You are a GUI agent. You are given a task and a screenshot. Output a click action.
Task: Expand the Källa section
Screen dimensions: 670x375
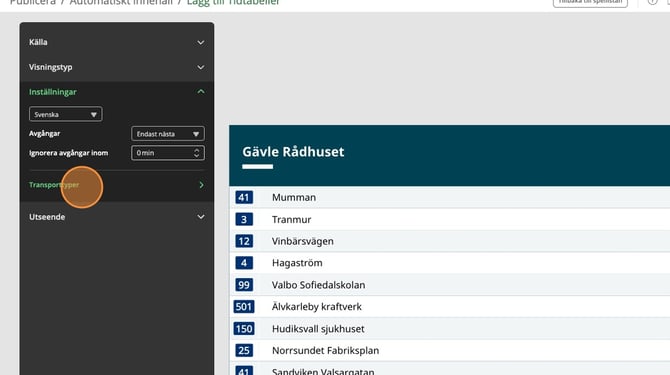[x=117, y=42]
